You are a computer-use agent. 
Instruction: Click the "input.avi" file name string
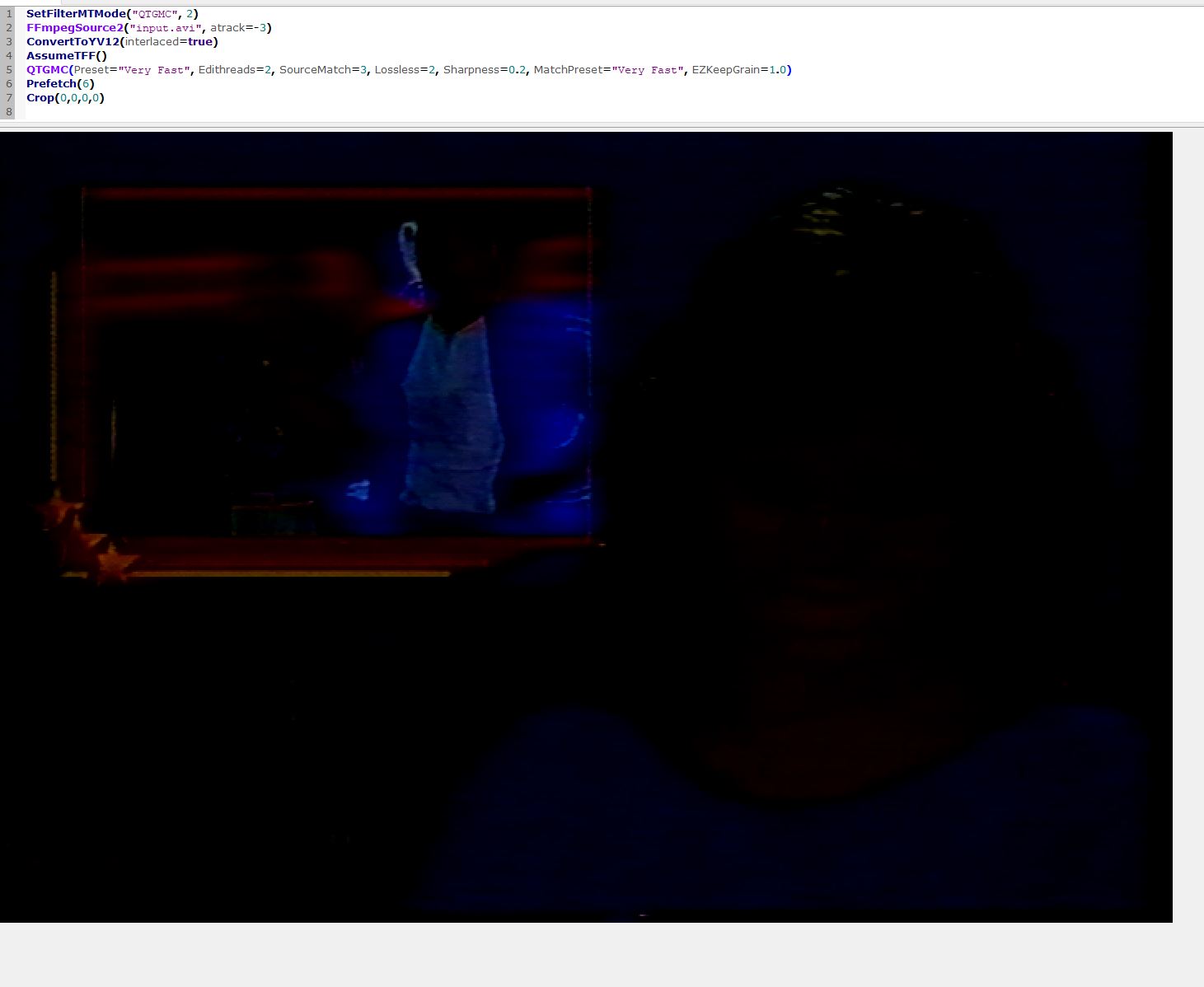[x=164, y=28]
